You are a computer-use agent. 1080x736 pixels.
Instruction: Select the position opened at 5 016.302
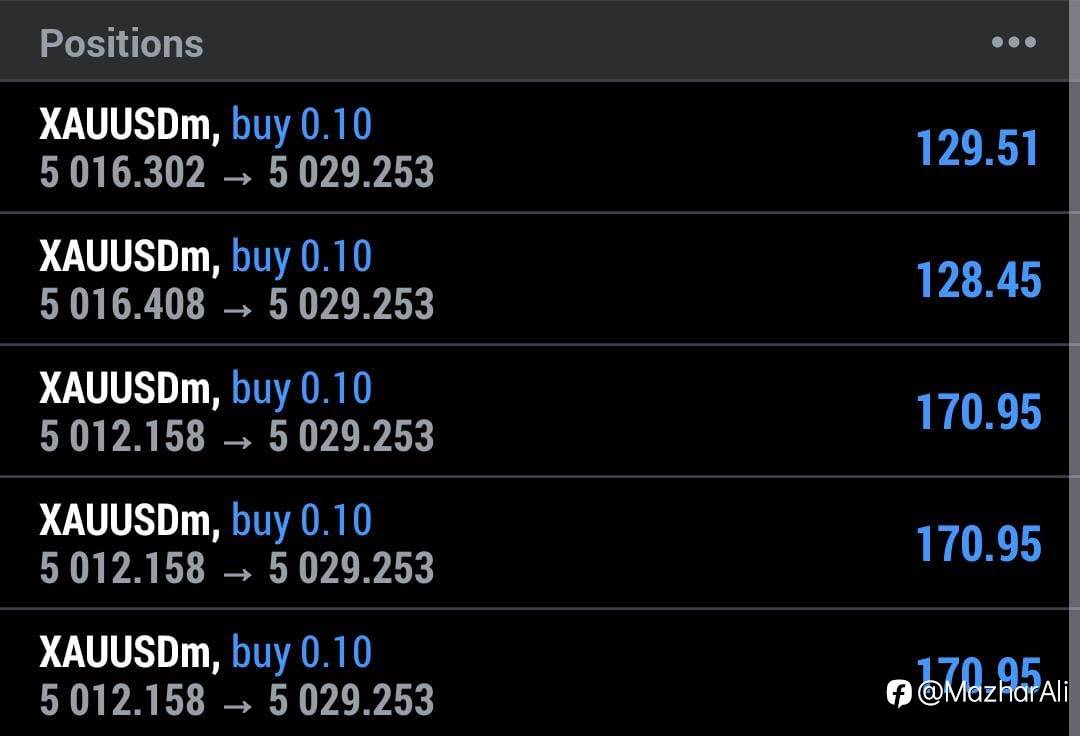tap(540, 148)
